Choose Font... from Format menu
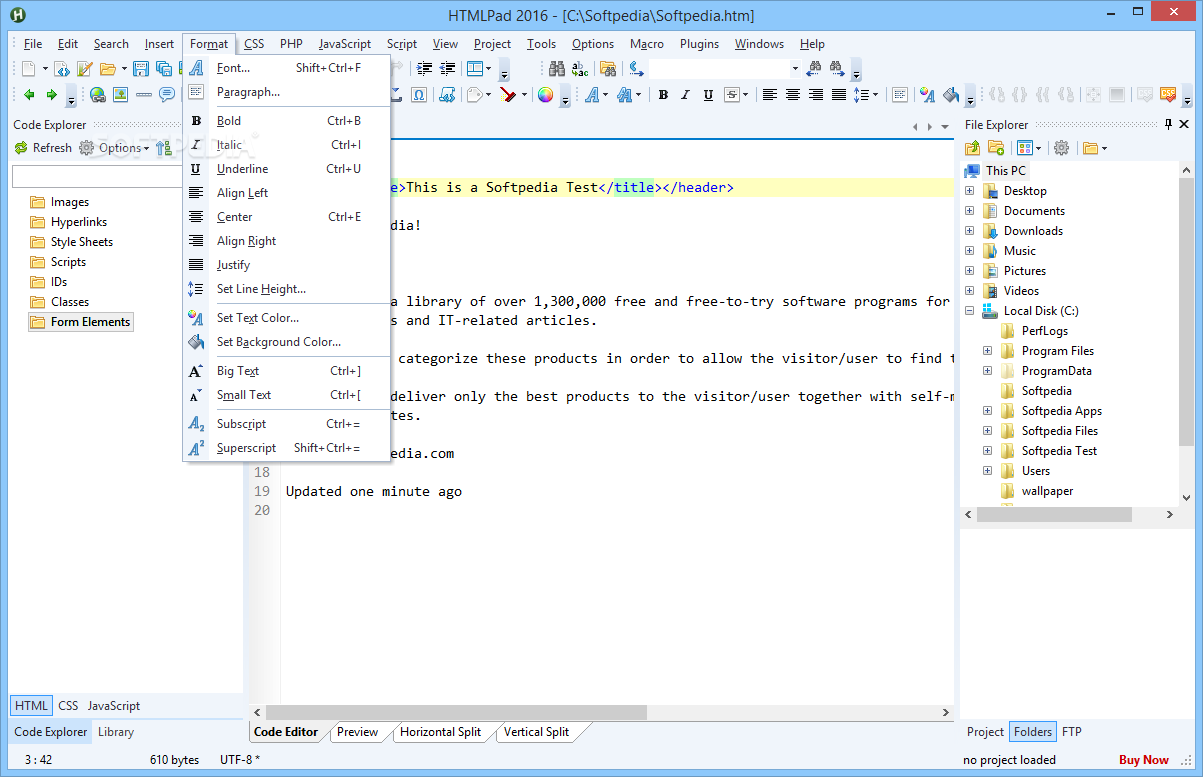 [x=286, y=68]
